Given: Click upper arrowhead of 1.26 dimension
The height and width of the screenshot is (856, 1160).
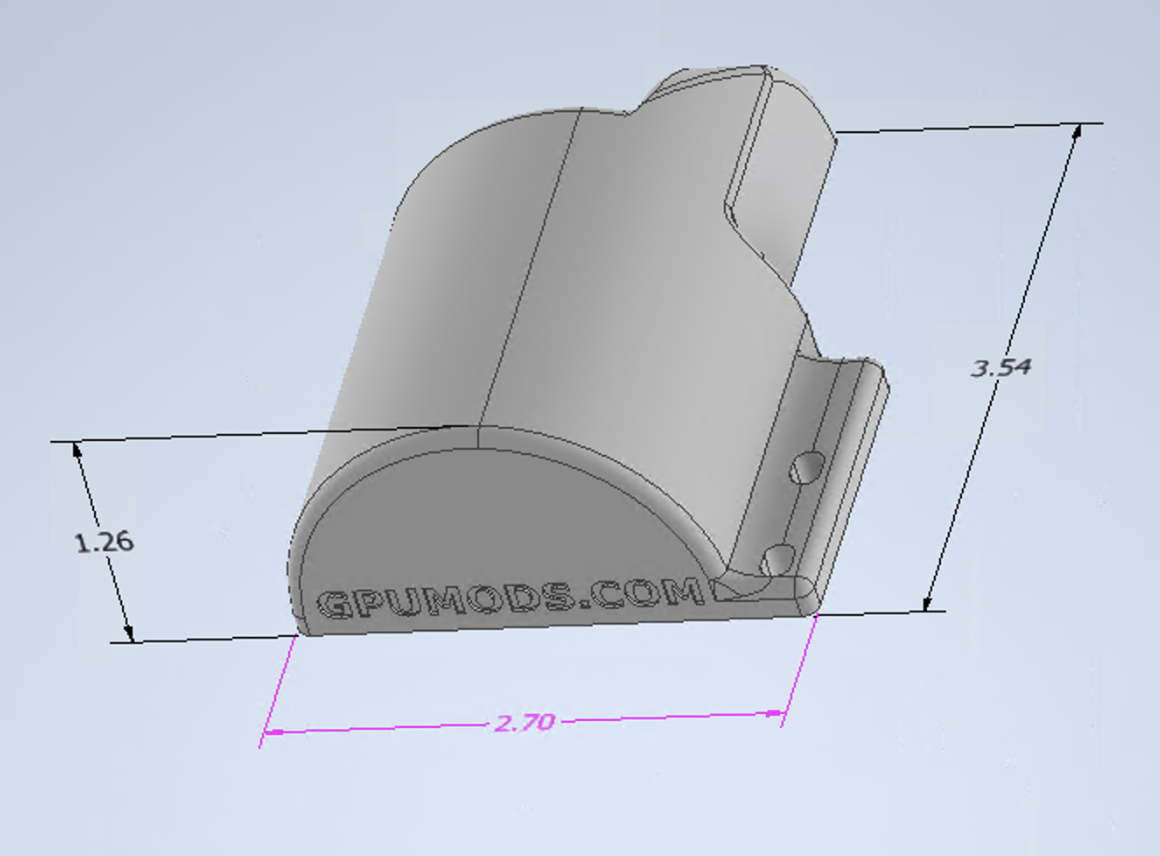Looking at the screenshot, I should pyautogui.click(x=78, y=451).
